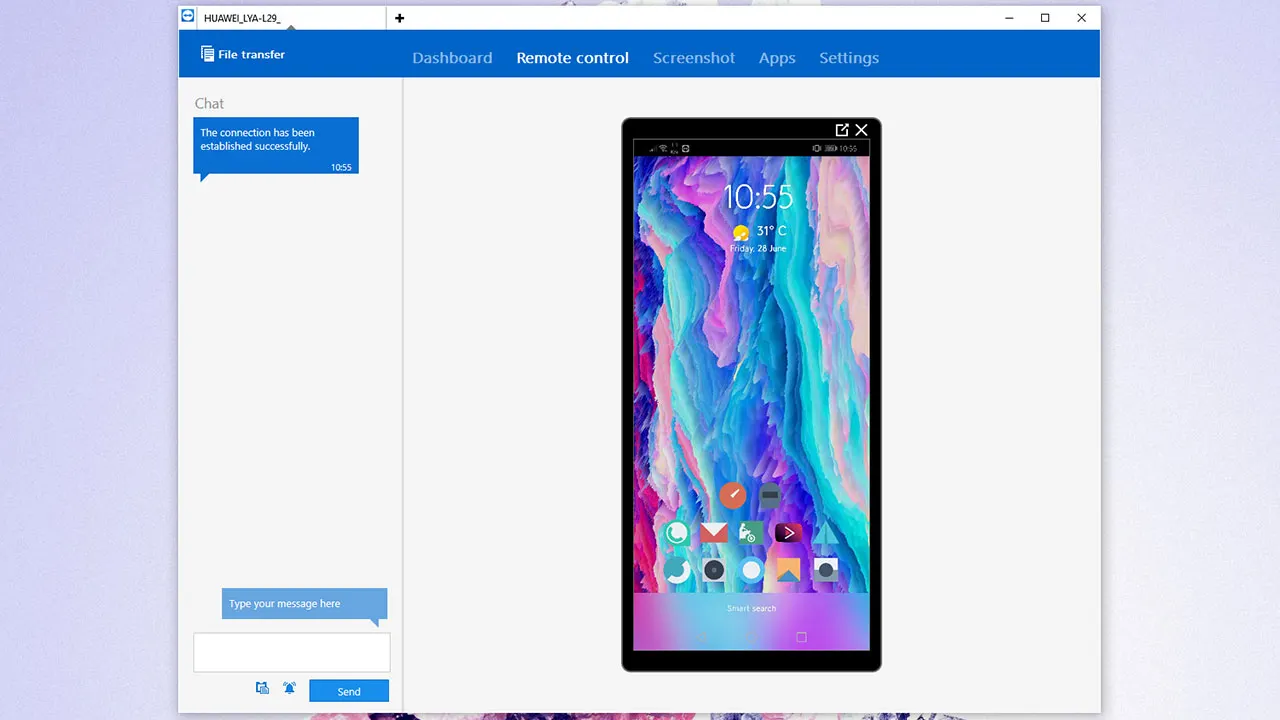Viewport: 1280px width, 720px height.
Task: Switch to the Dashboard tab
Action: (452, 58)
